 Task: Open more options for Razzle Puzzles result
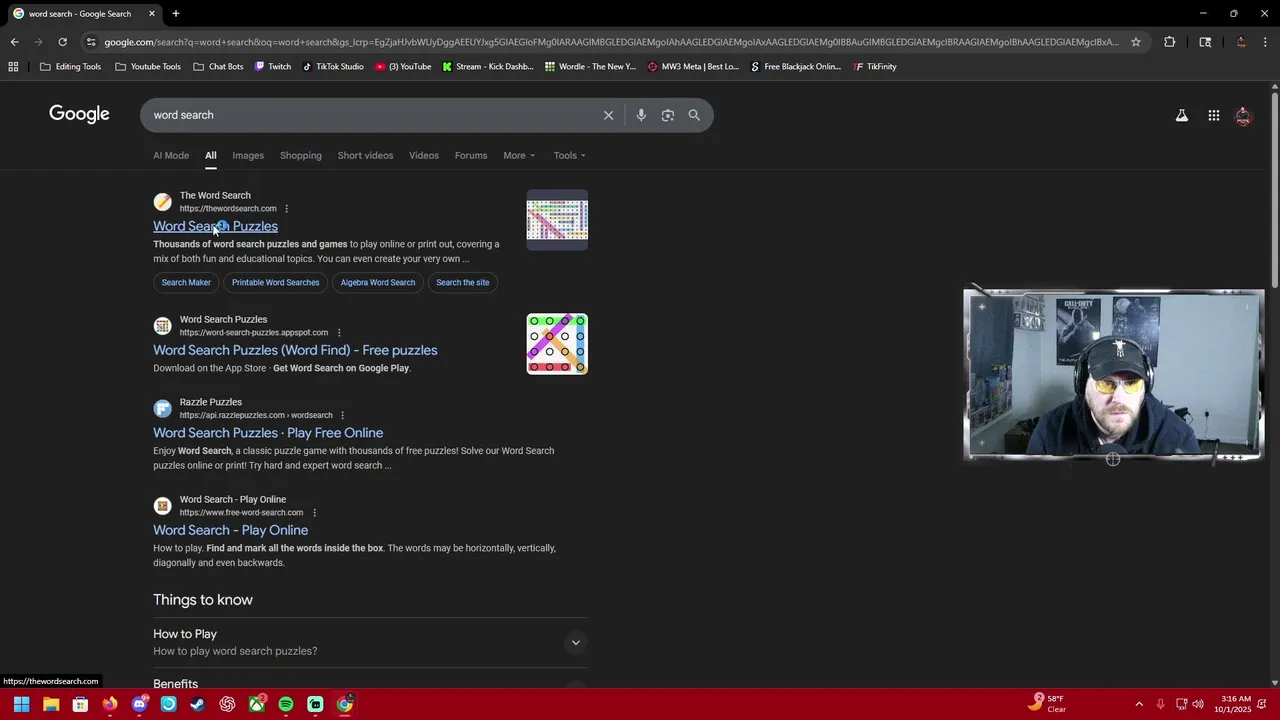[x=342, y=415]
